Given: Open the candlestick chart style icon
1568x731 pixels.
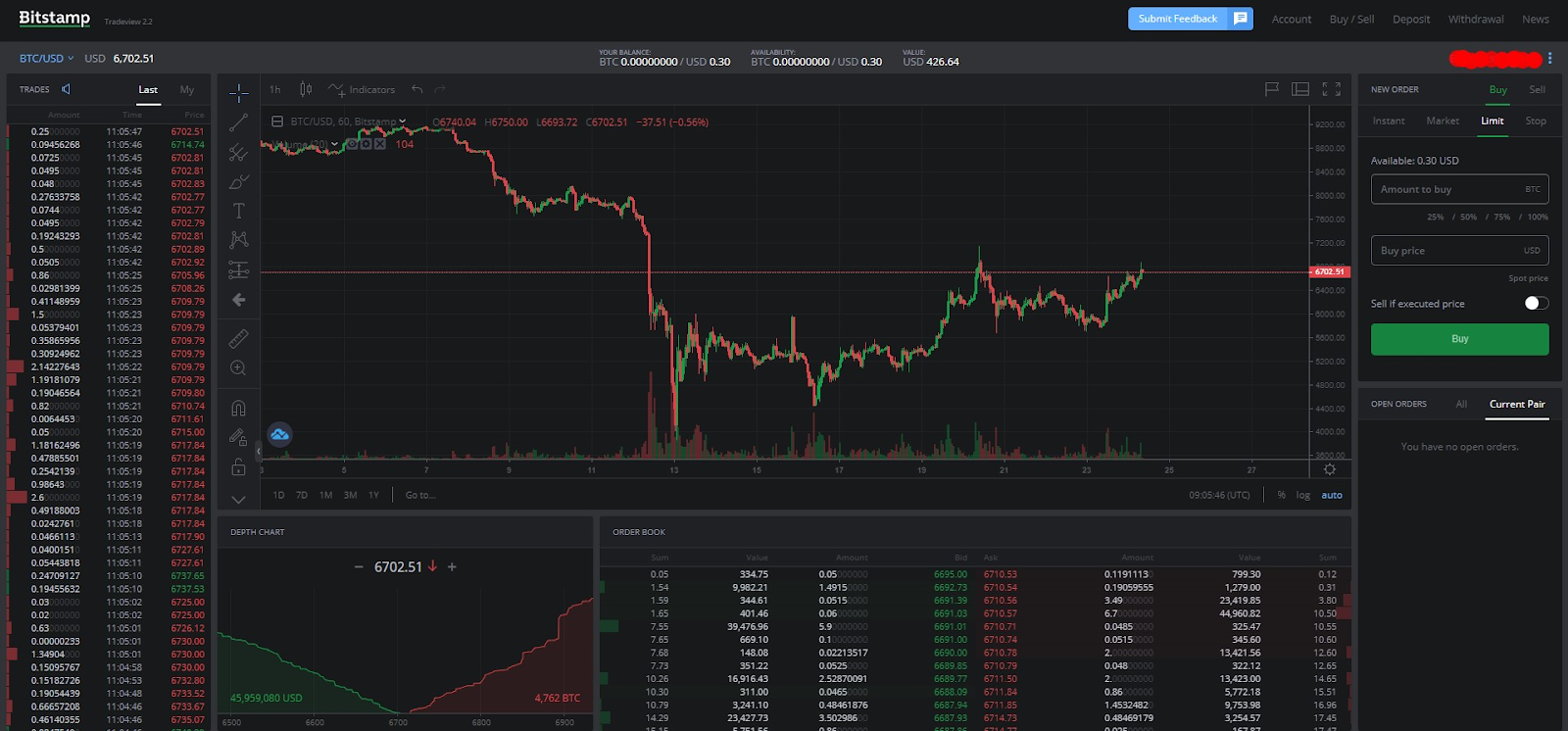Looking at the screenshot, I should [x=306, y=89].
